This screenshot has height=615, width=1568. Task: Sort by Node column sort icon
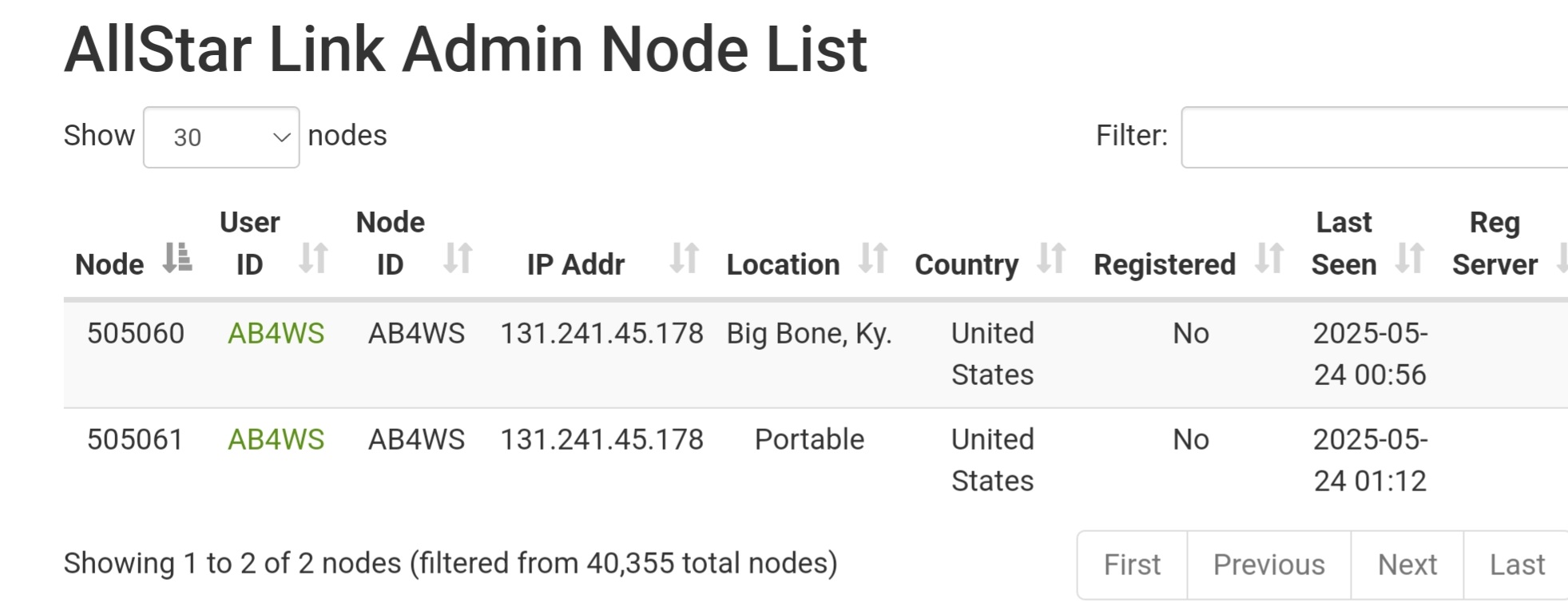pyautogui.click(x=177, y=259)
